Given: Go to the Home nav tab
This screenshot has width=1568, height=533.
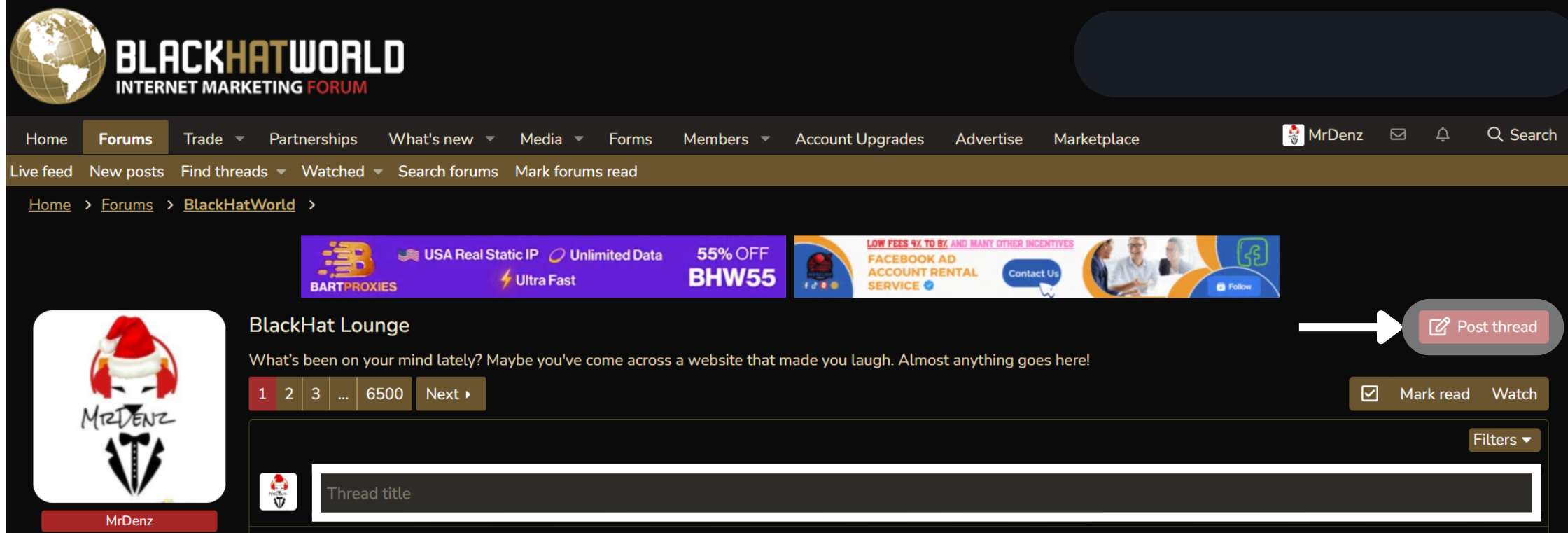Looking at the screenshot, I should click(47, 139).
